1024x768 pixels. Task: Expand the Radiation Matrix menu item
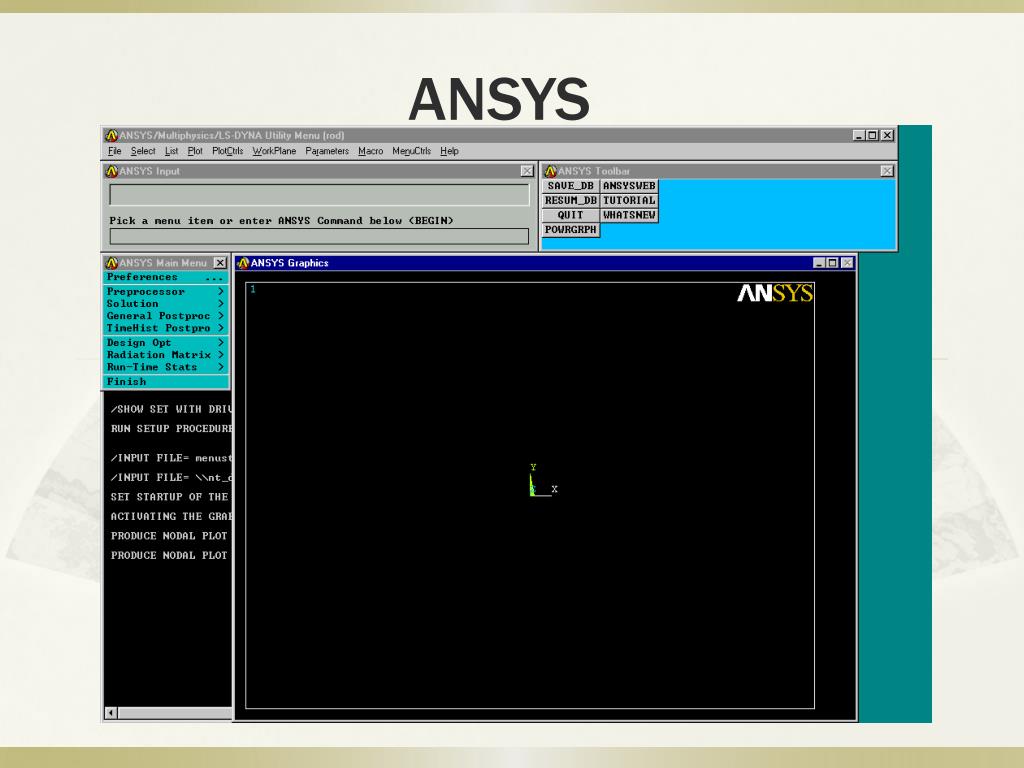coord(166,355)
